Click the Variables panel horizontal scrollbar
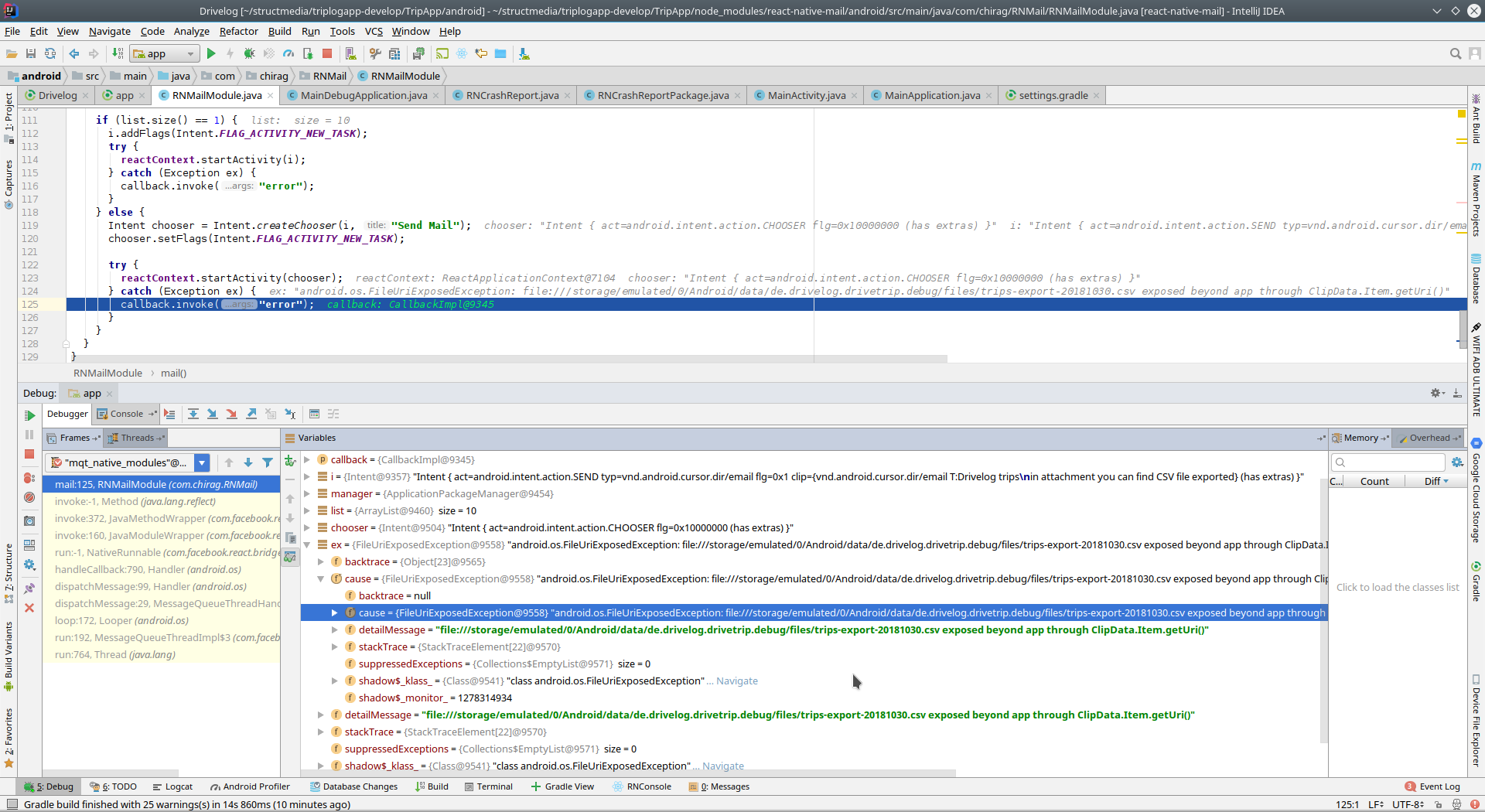Viewport: 1485px width, 812px height. point(629,773)
